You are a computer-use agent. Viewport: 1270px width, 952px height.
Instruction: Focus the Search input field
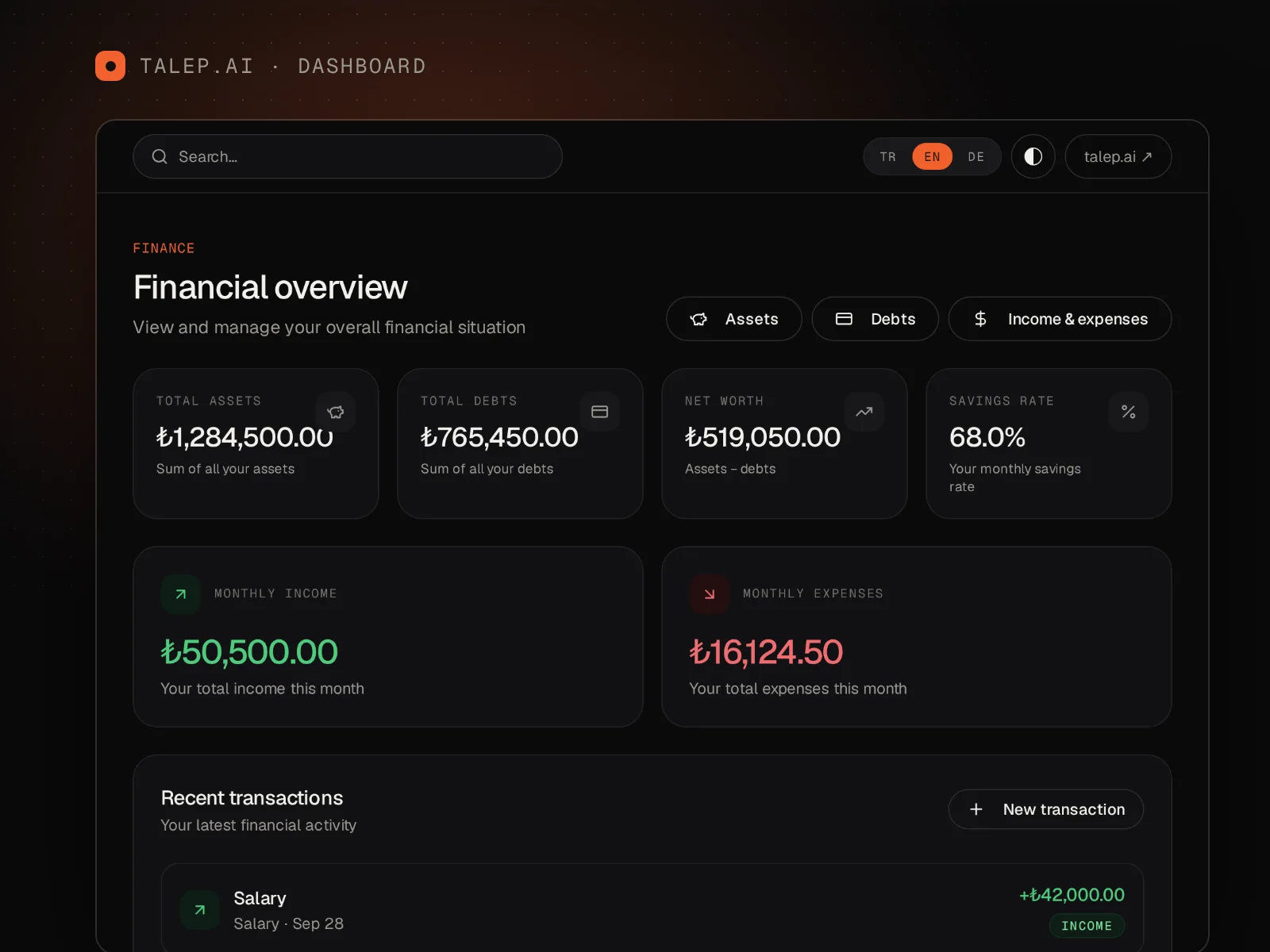coord(348,156)
